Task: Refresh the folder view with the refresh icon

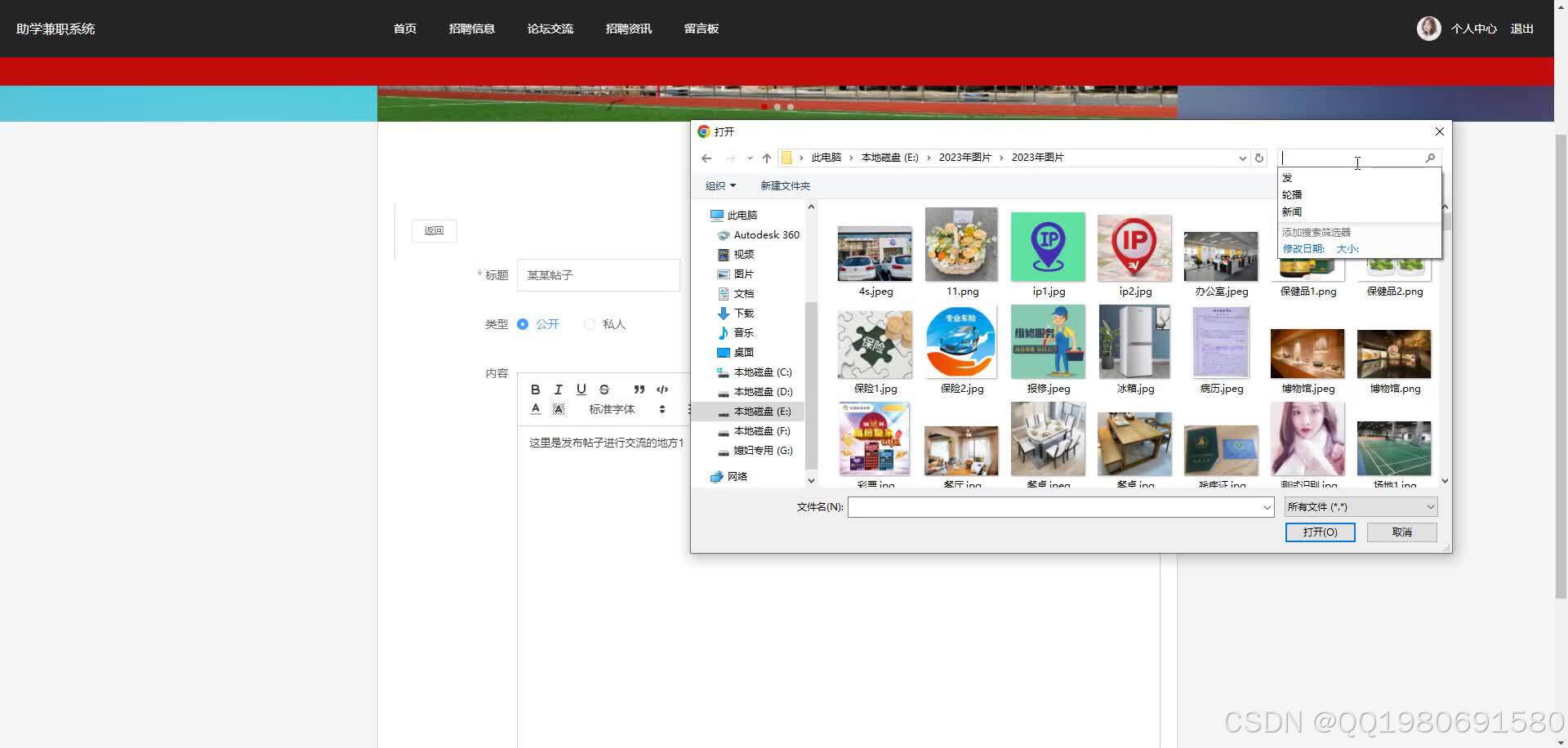Action: click(1258, 158)
